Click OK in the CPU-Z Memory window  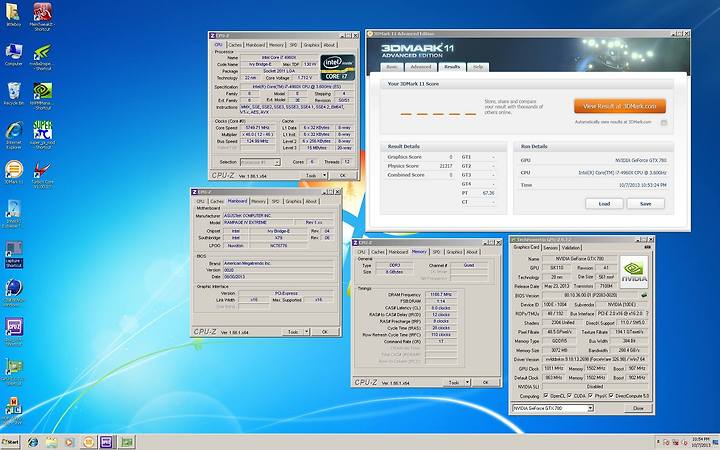486,382
